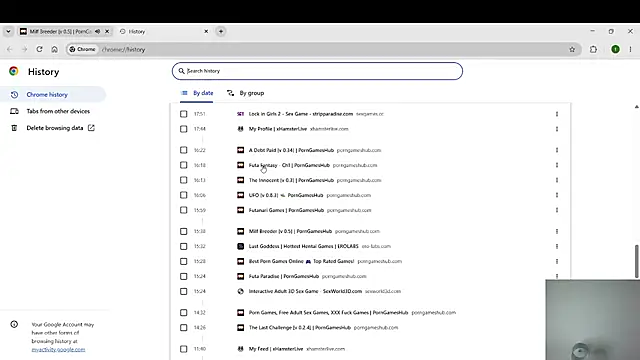Click the favicon of the 14:26 entry
The width and height of the screenshot is (640, 360).
point(240,327)
